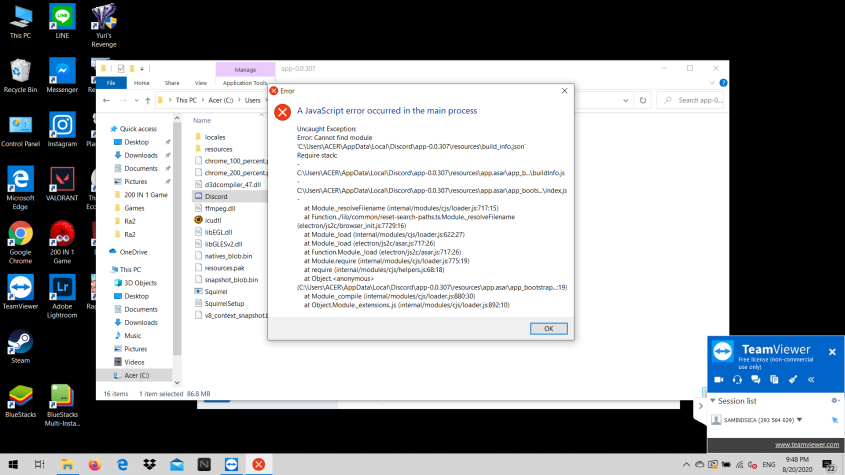Select Quick access in navigation pane

coord(133,129)
